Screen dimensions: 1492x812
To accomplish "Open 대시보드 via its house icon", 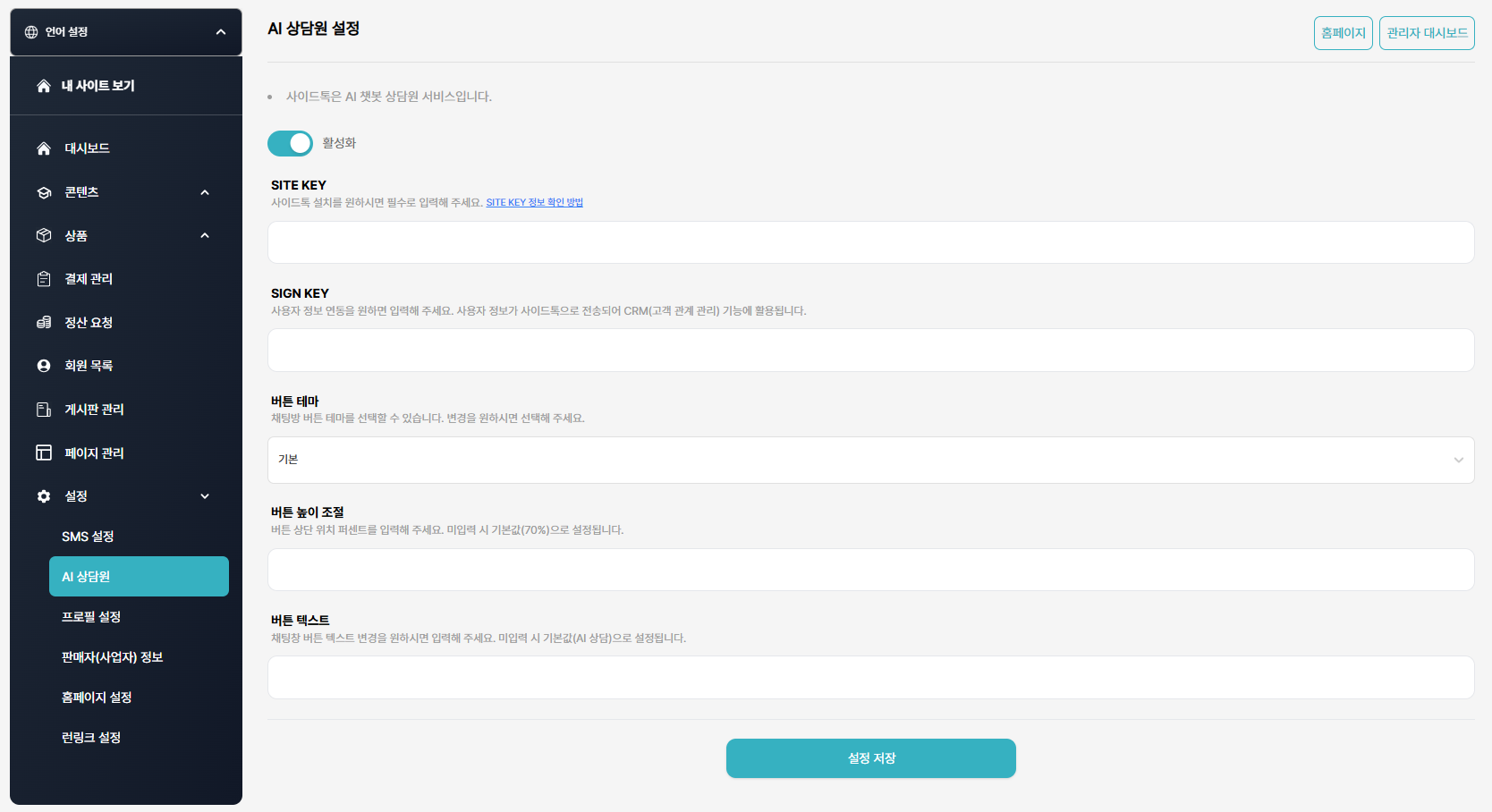I will pyautogui.click(x=44, y=148).
